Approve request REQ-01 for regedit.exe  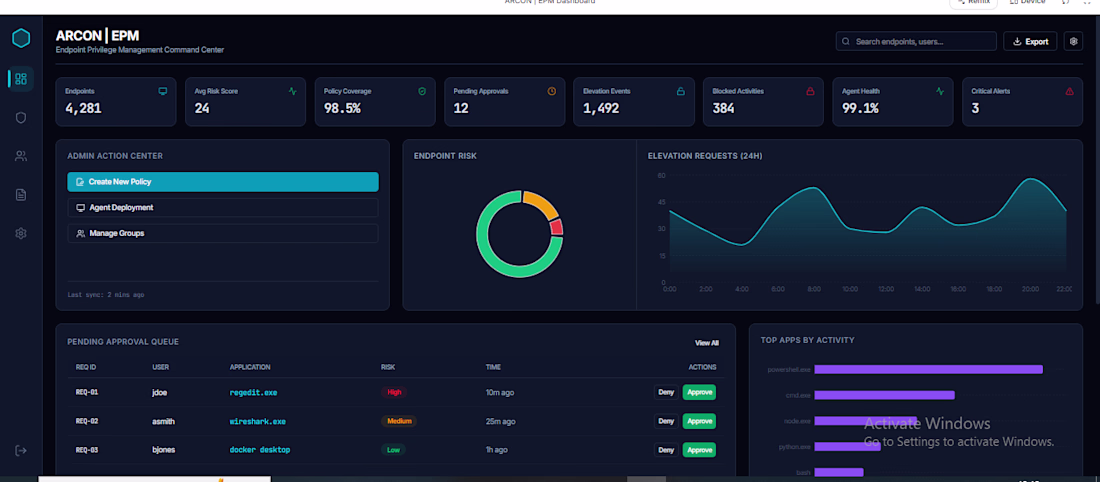coord(699,392)
